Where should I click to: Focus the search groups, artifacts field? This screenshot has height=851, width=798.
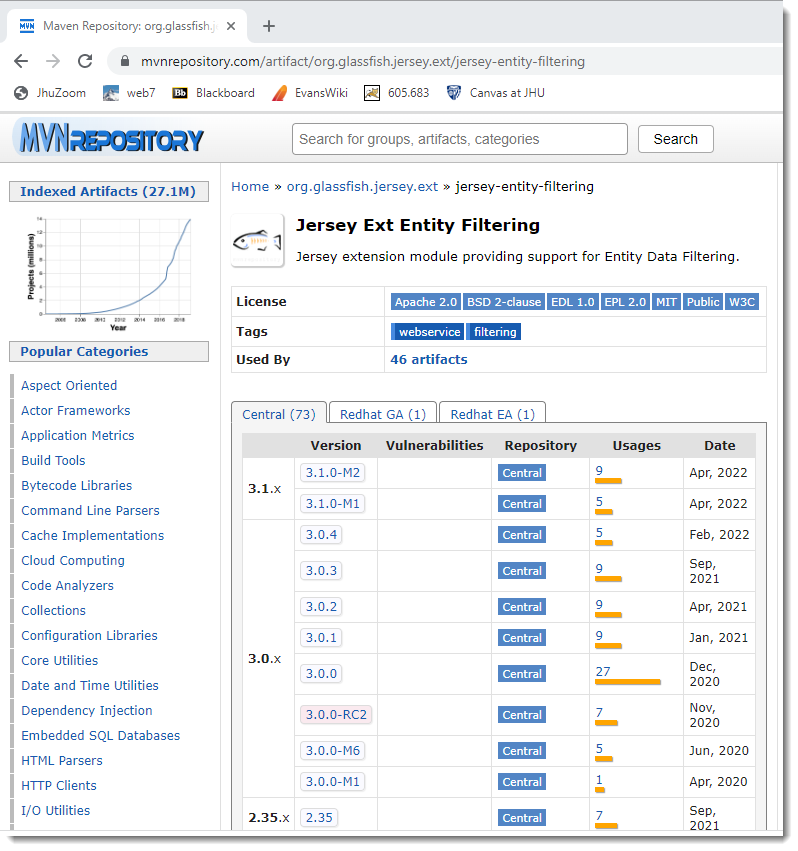(459, 139)
